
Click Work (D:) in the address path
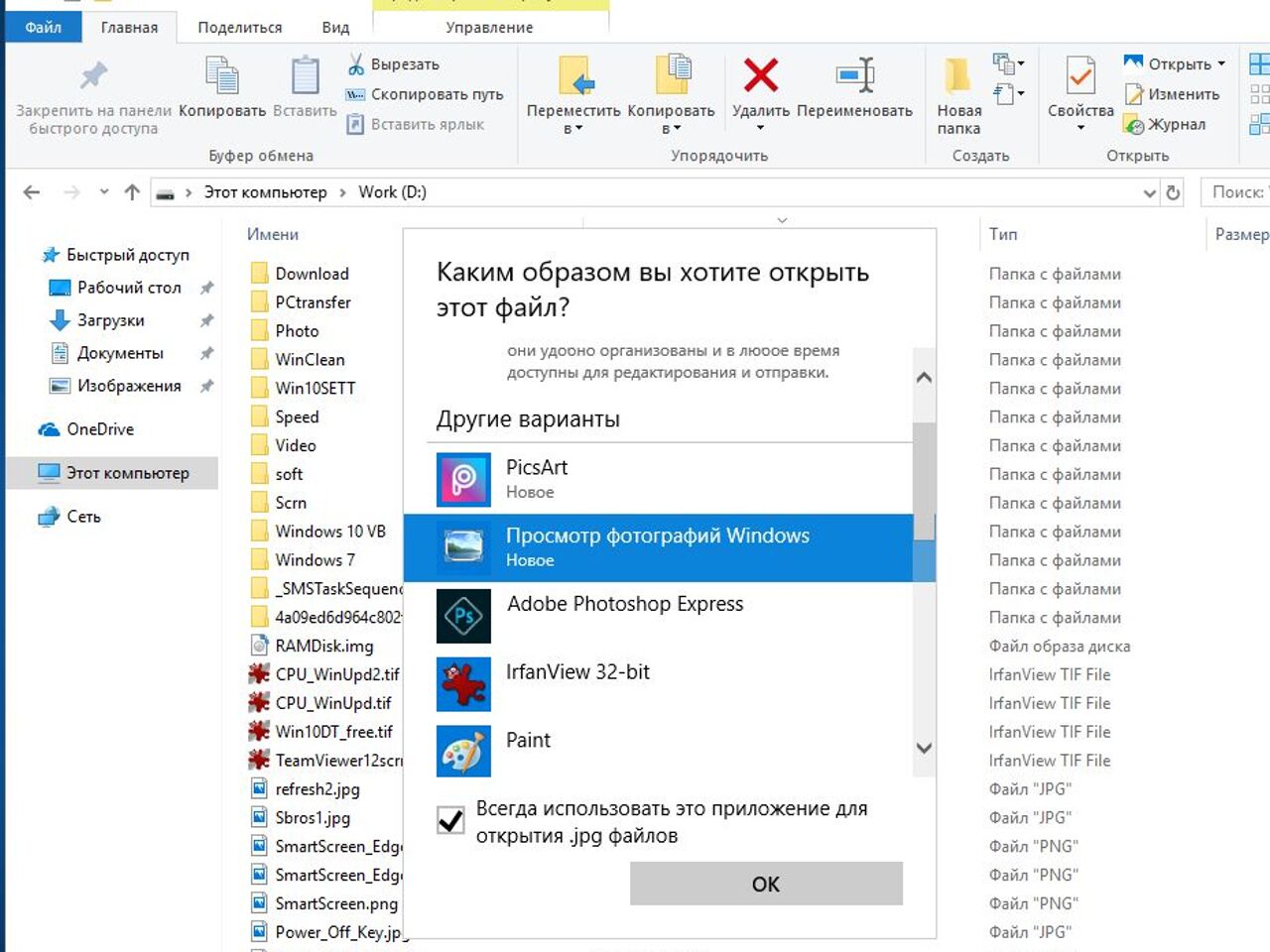pos(392,192)
